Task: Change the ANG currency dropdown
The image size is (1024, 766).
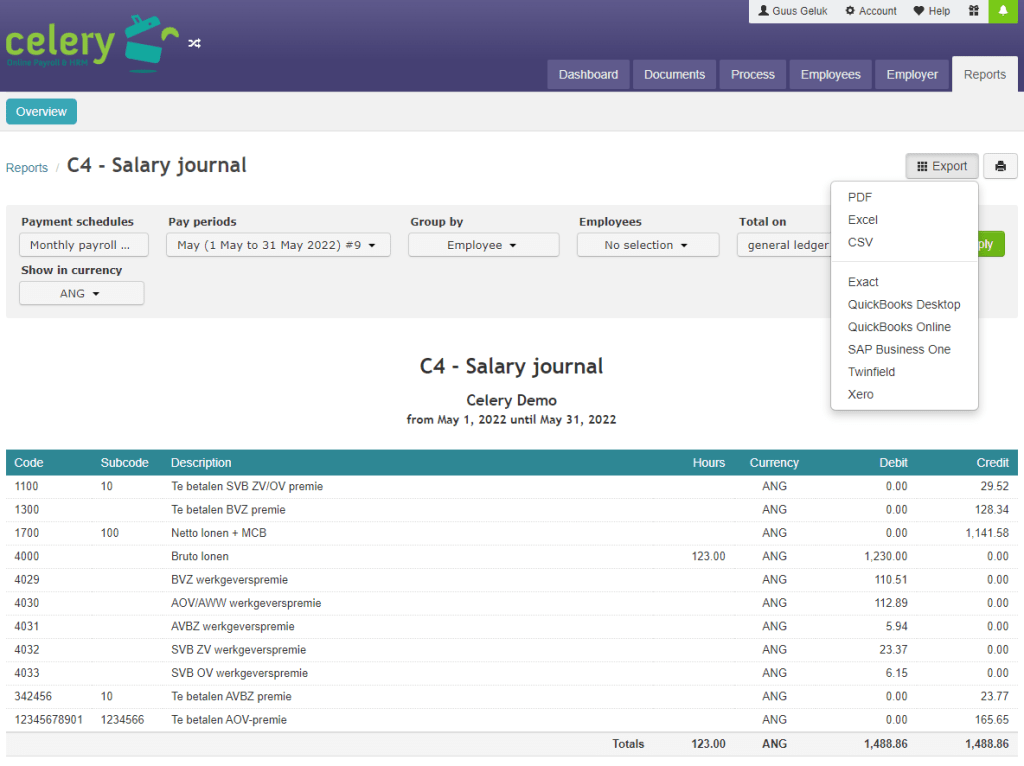Action: [82, 293]
